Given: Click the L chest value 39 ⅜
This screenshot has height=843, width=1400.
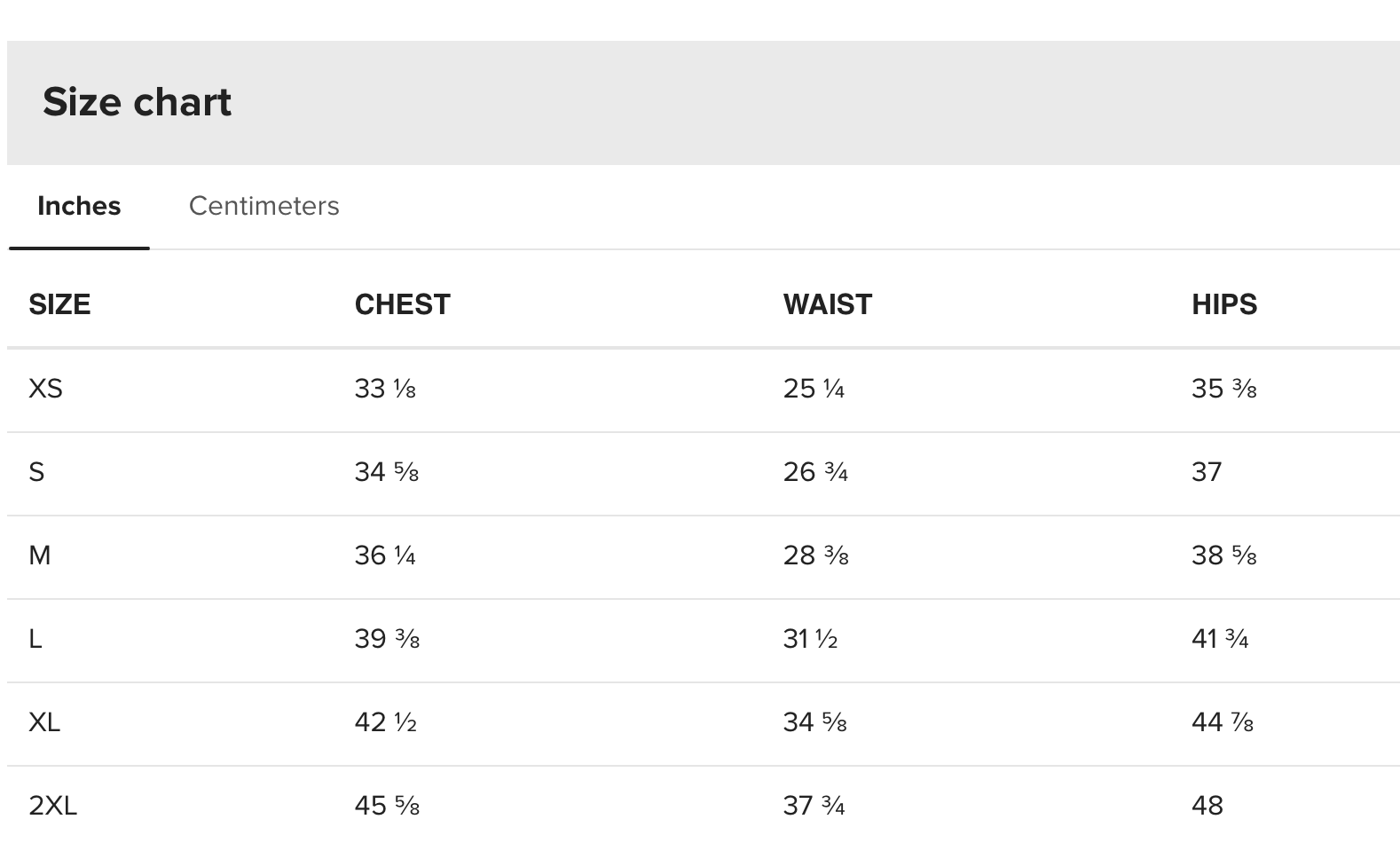Looking at the screenshot, I should [x=387, y=639].
